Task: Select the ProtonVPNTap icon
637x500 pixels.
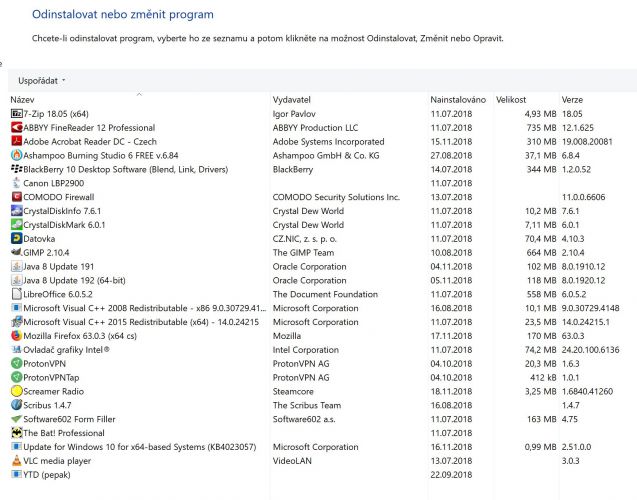Action: tap(16, 377)
